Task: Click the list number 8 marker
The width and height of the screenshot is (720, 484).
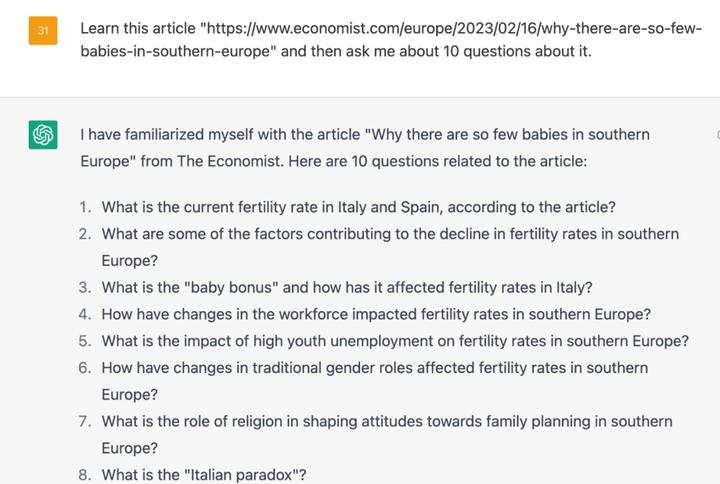Action: pyautogui.click(x=85, y=475)
